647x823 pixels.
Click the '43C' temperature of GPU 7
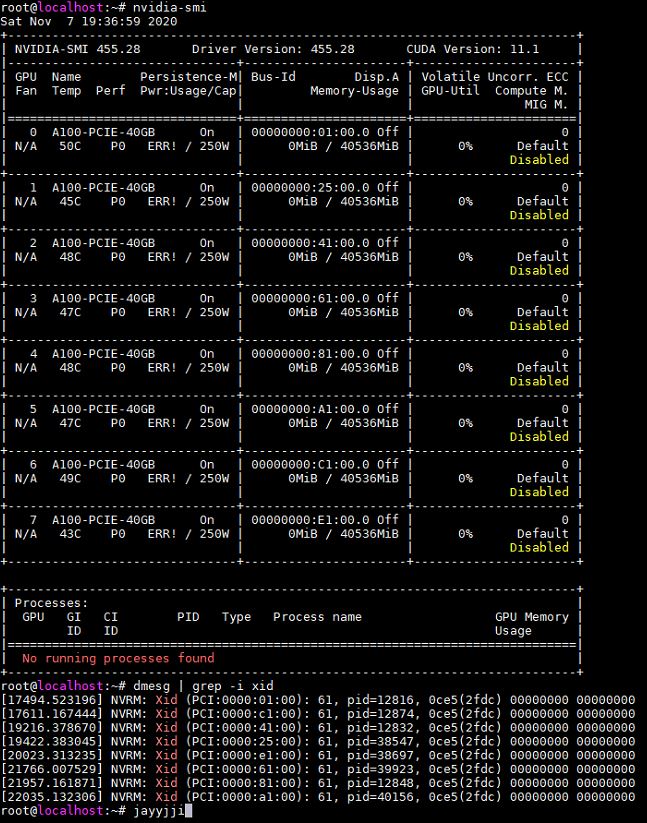pyautogui.click(x=70, y=534)
